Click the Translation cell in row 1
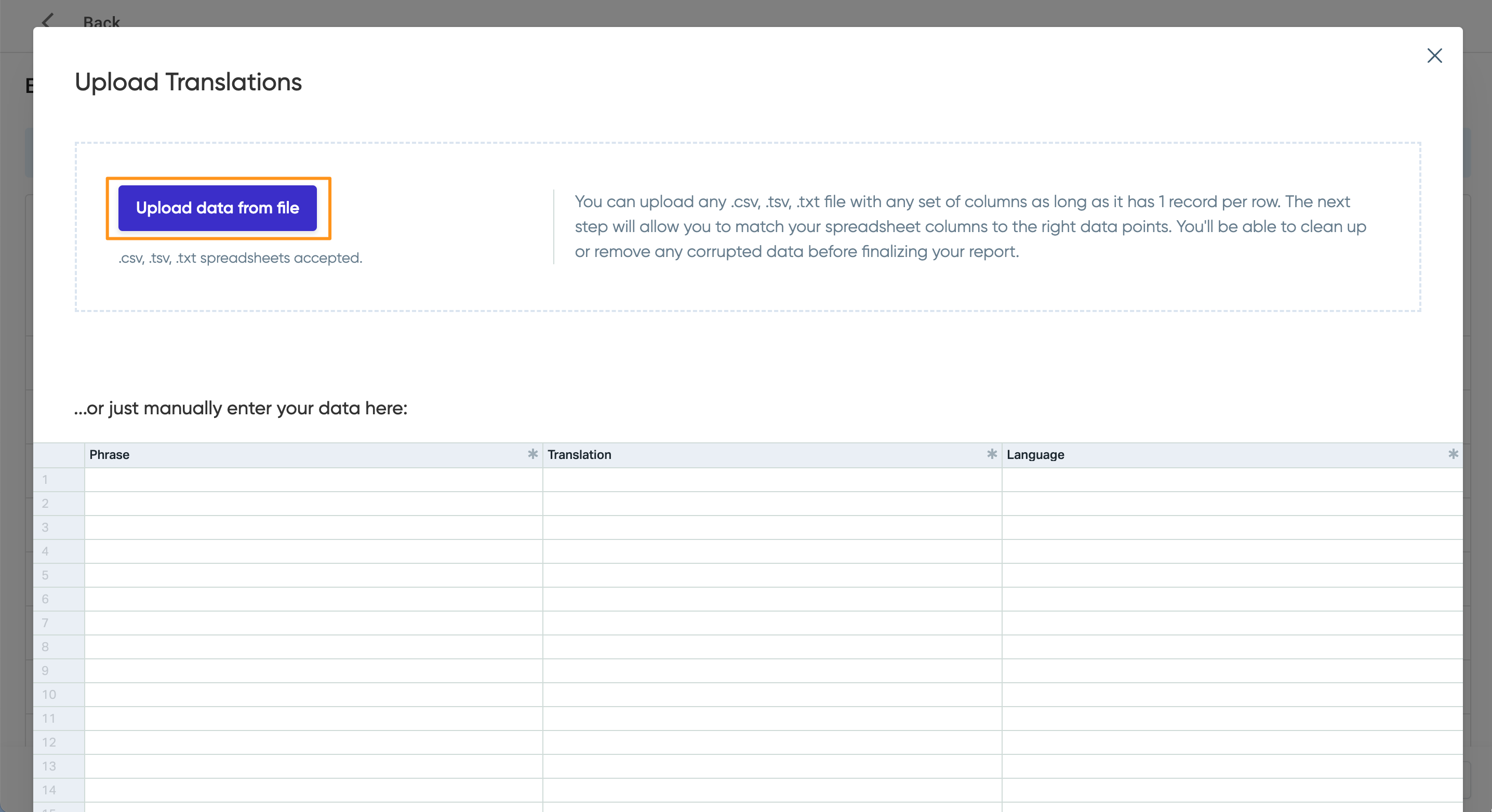Viewport: 1492px width, 812px height. tap(772, 480)
